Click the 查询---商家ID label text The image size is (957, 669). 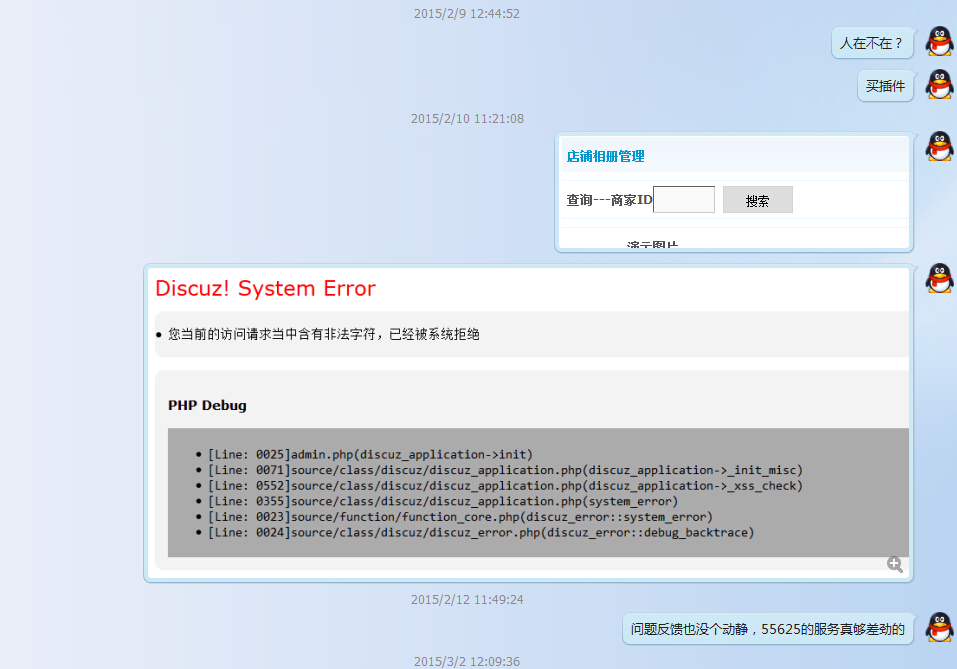(609, 200)
